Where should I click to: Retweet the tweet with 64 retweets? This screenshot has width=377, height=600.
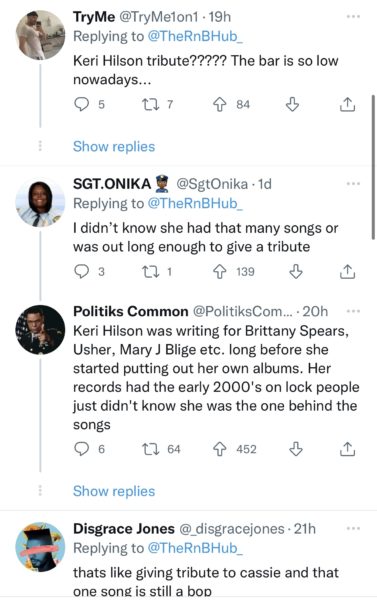click(150, 449)
